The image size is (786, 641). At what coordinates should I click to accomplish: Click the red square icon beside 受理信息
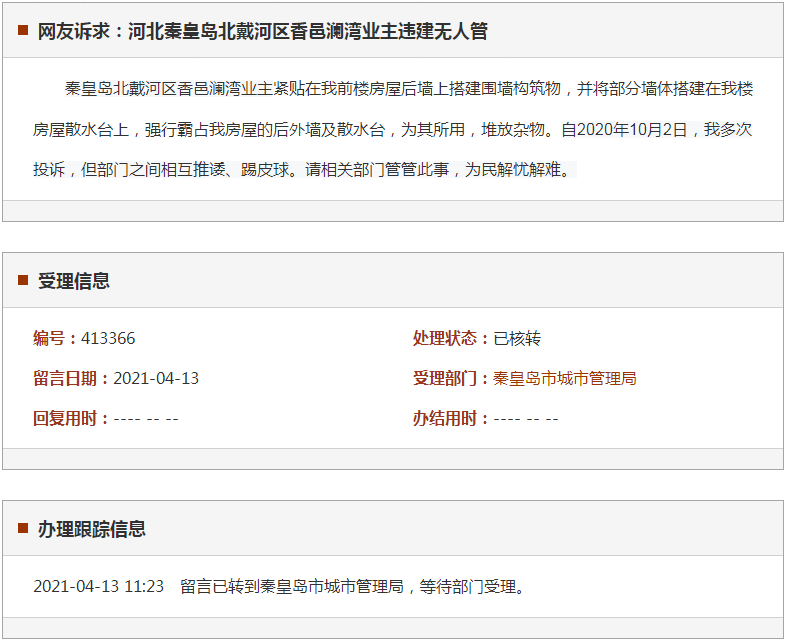[23, 280]
